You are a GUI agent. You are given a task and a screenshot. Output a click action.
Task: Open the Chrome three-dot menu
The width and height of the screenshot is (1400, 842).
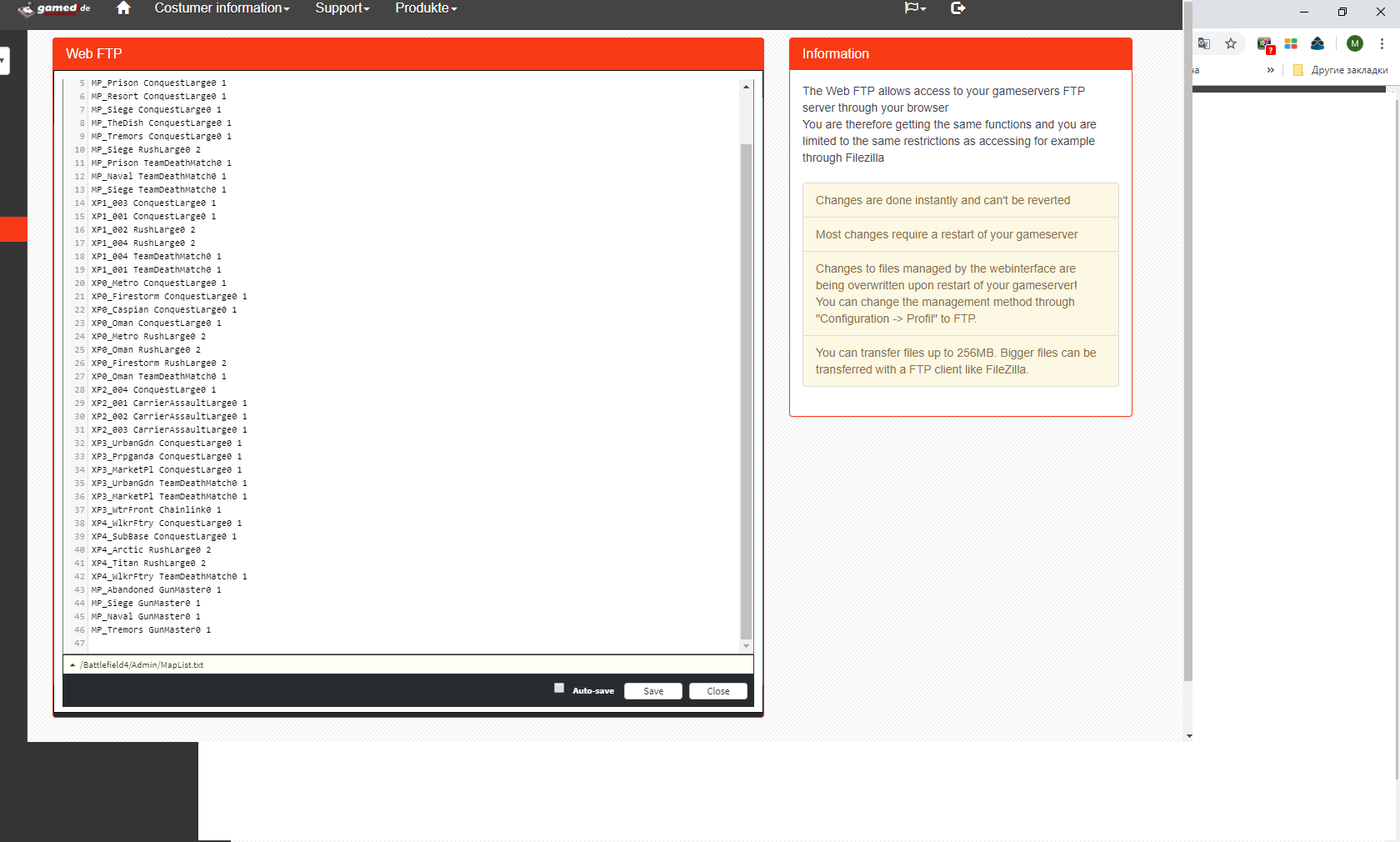pyautogui.click(x=1382, y=43)
